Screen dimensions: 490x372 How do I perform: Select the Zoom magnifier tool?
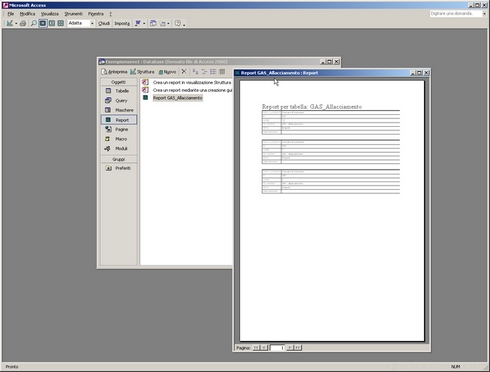click(x=34, y=23)
